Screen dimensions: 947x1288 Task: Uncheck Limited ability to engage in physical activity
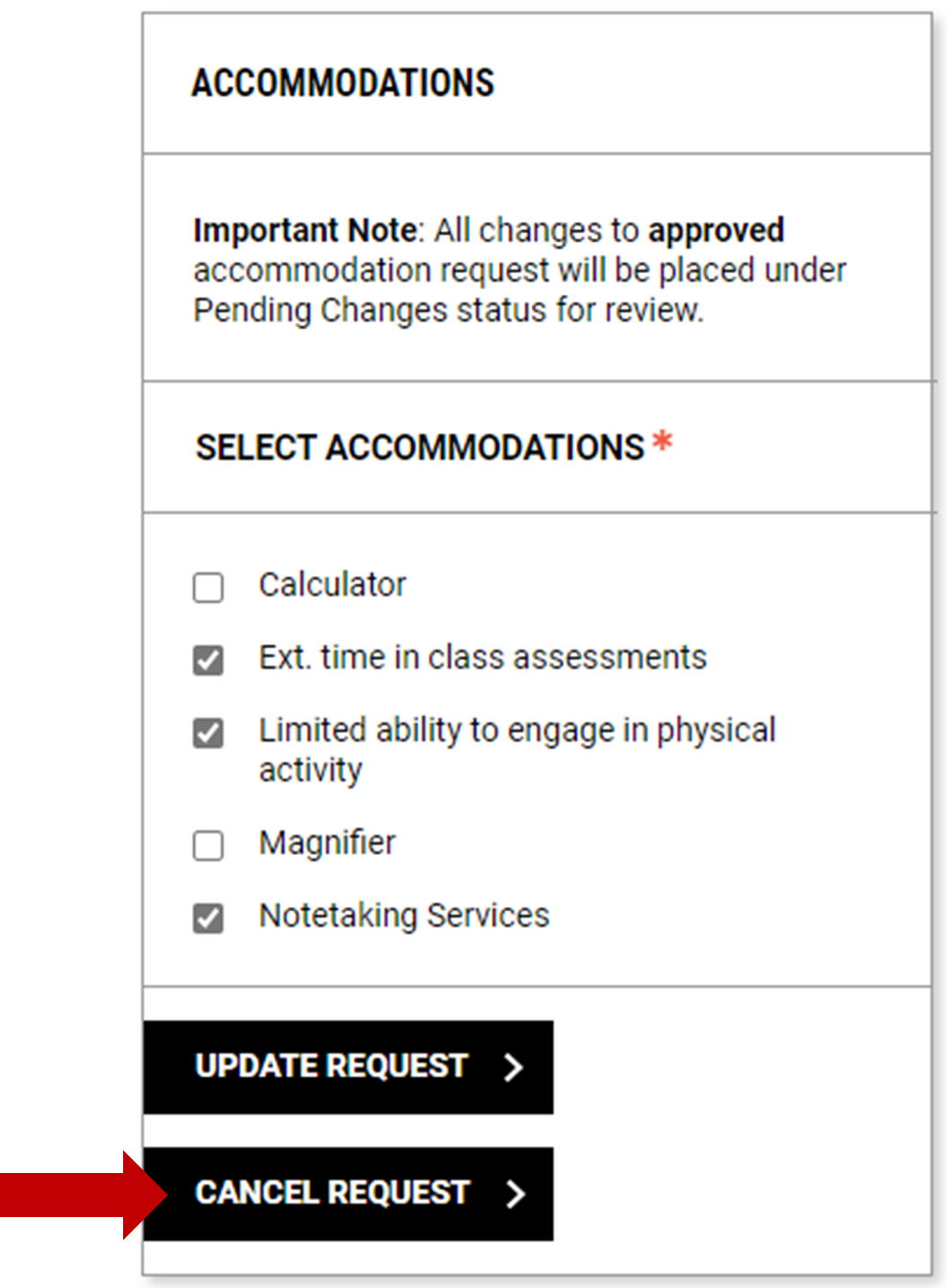click(x=208, y=733)
